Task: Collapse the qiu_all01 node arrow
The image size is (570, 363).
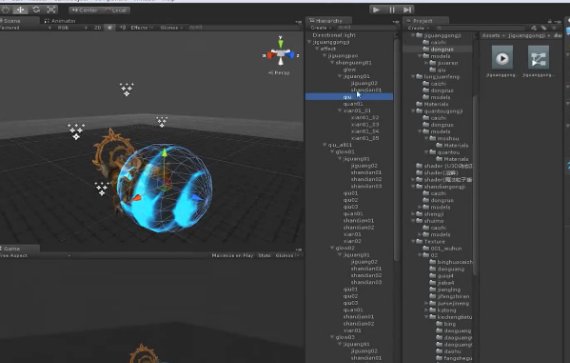Action: pyautogui.click(x=325, y=145)
